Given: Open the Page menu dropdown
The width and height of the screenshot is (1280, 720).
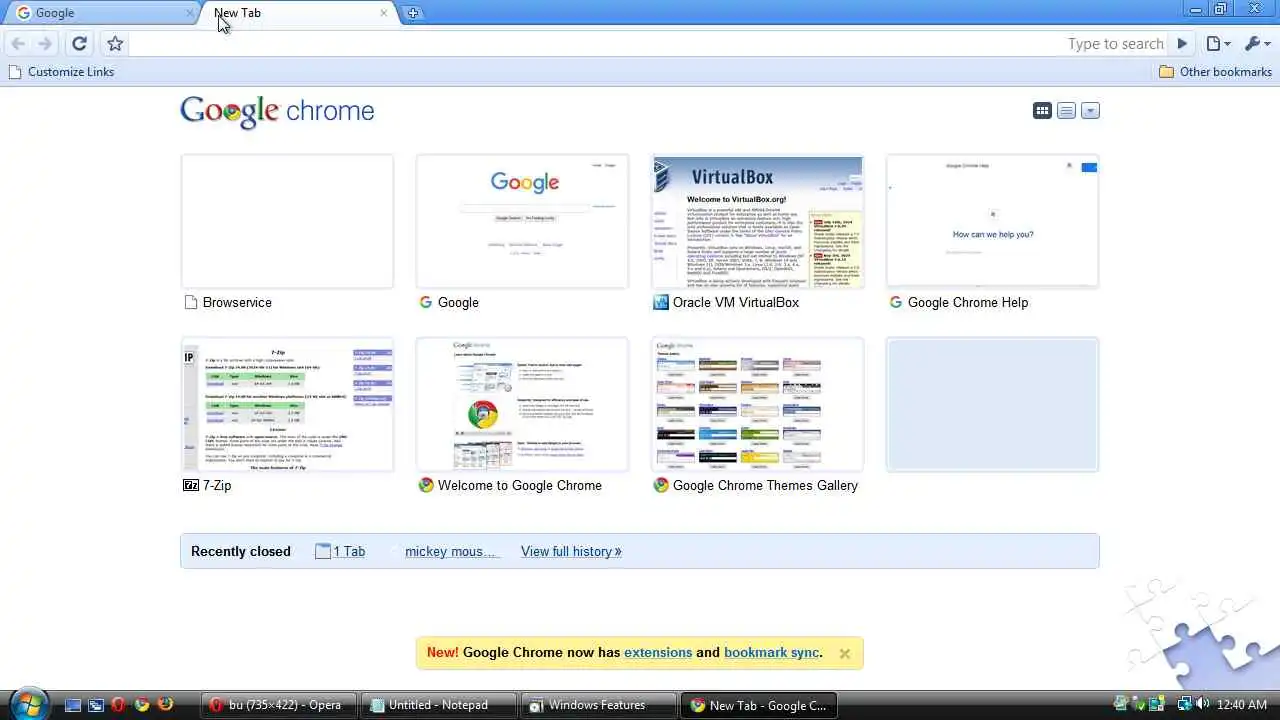Looking at the screenshot, I should tap(1217, 43).
